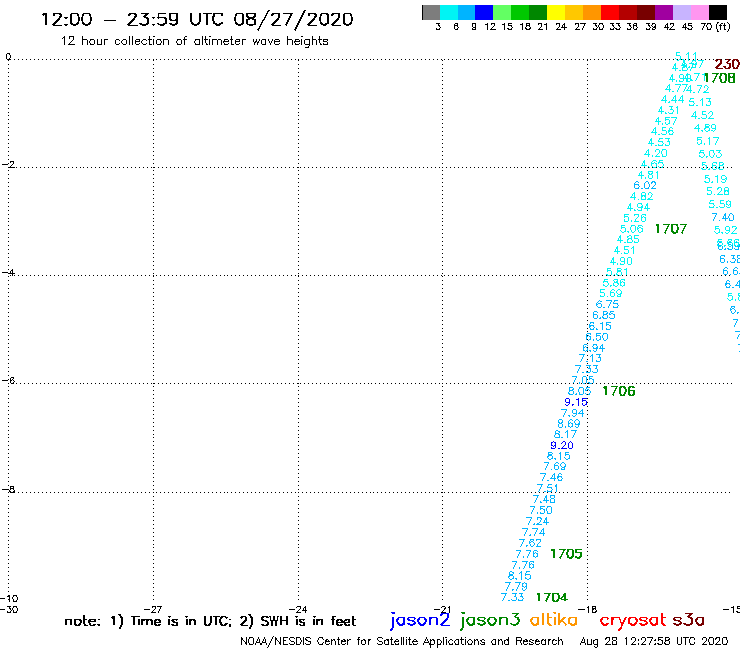Click the timestamp 'Aug 28 12:27:58 UTC 2020'
Screen dimensions: 740x650
[x=654, y=642]
